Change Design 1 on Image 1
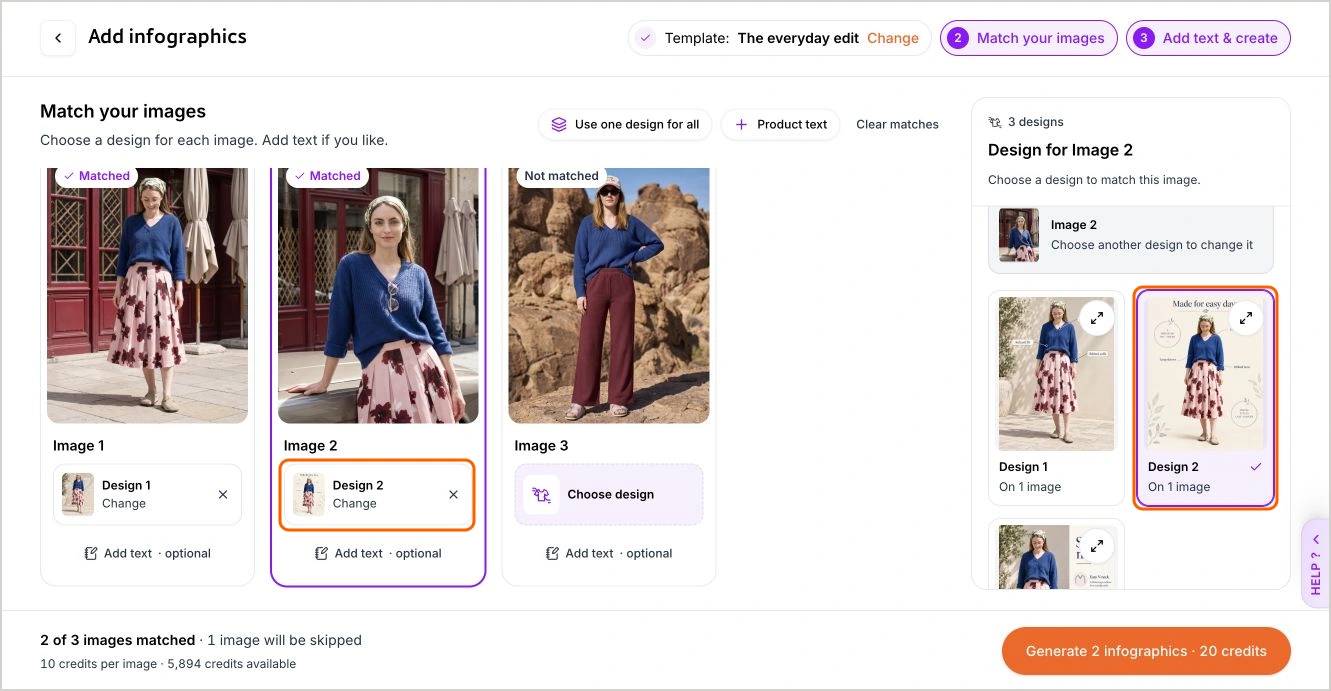The image size is (1331, 691). pyautogui.click(x=124, y=504)
